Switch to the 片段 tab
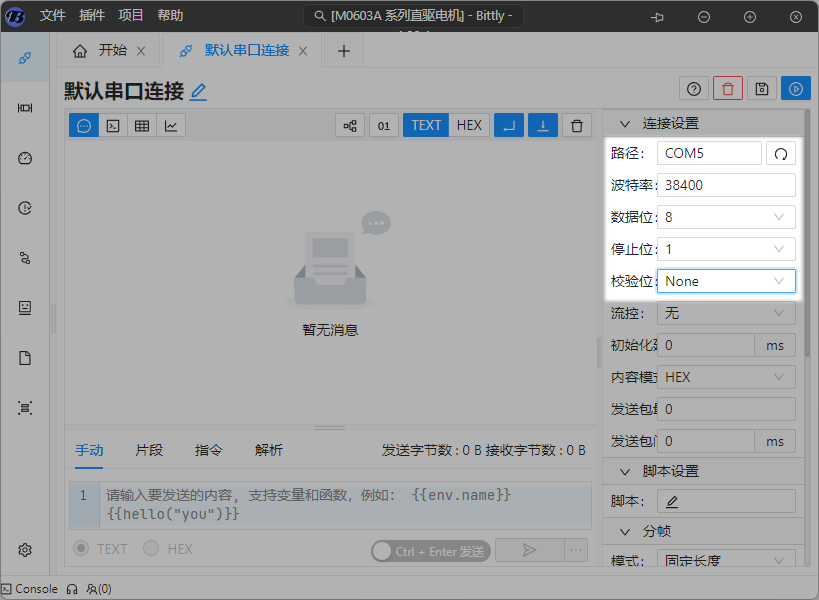The width and height of the screenshot is (819, 600). [x=149, y=450]
